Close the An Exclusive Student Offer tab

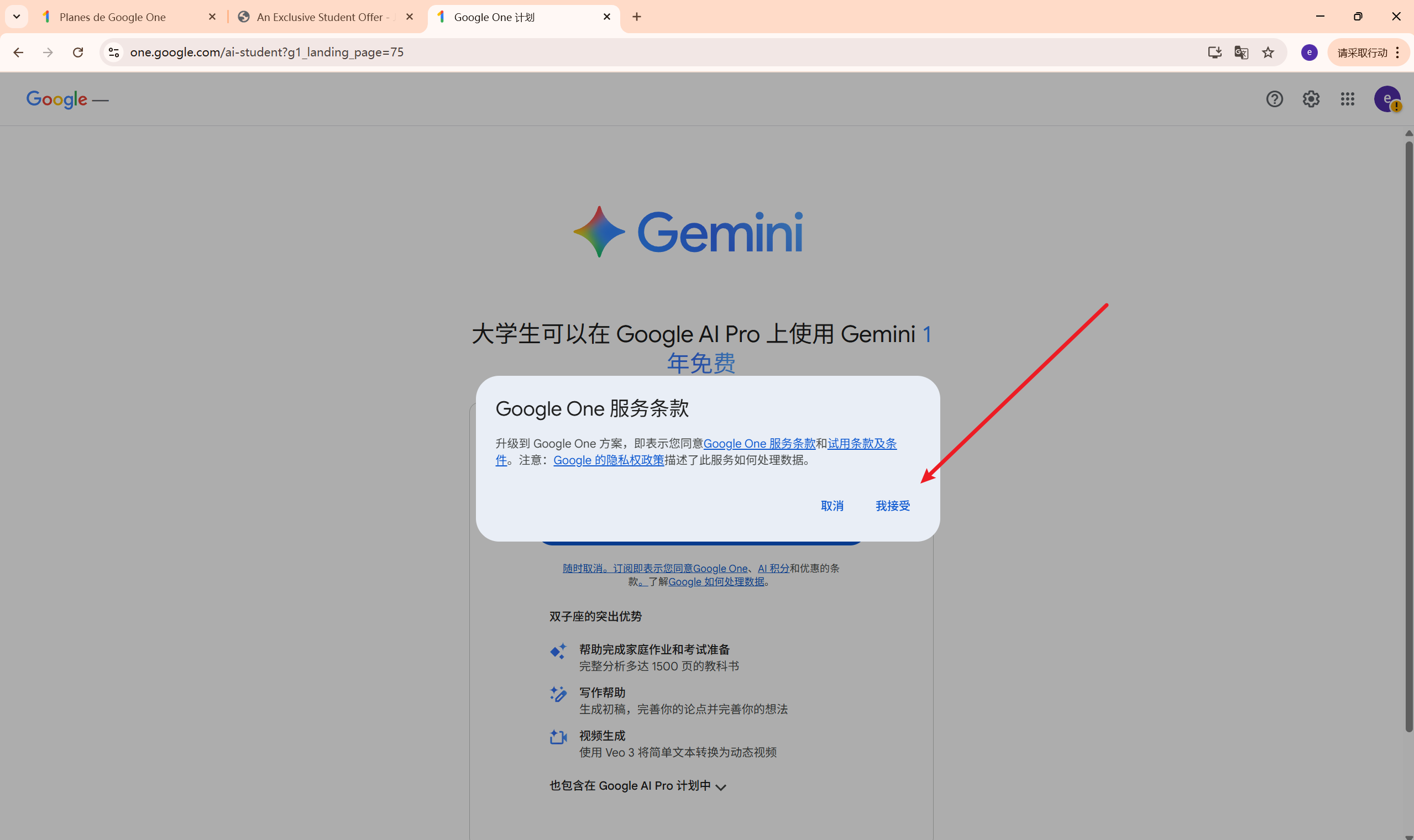click(410, 17)
